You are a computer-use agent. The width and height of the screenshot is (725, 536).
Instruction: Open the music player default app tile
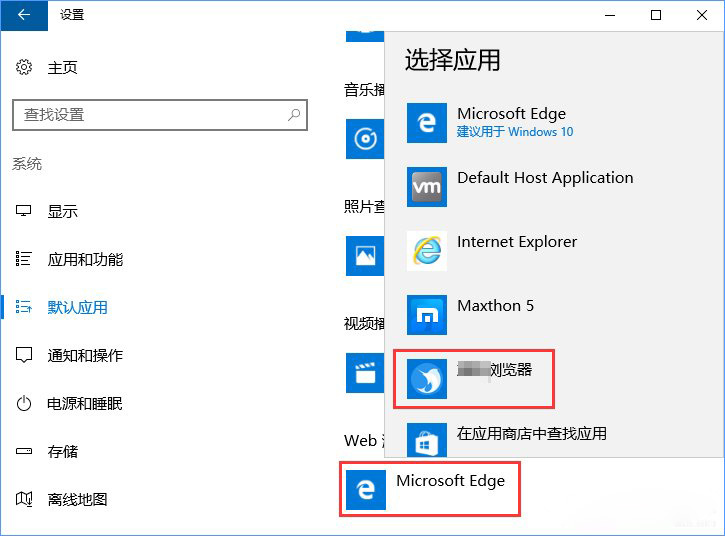click(364, 139)
